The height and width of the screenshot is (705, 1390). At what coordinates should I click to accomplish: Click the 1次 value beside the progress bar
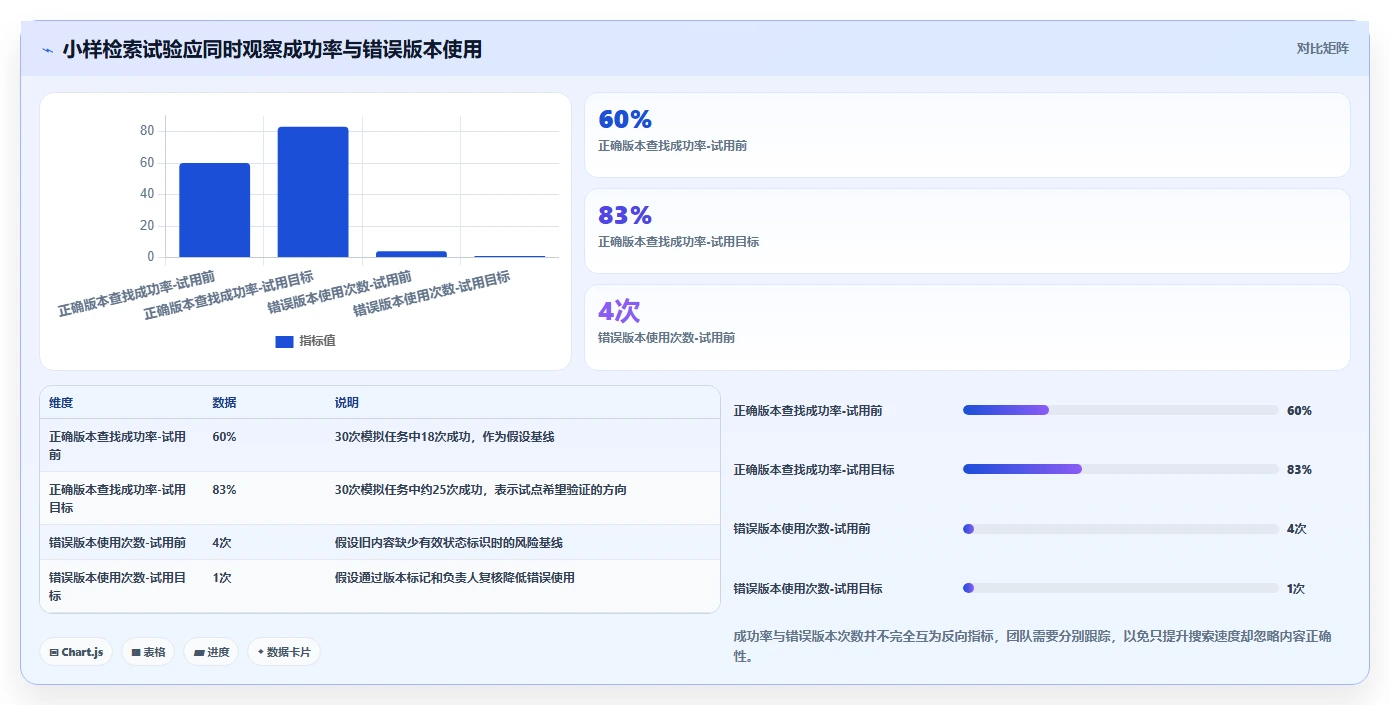click(1296, 589)
